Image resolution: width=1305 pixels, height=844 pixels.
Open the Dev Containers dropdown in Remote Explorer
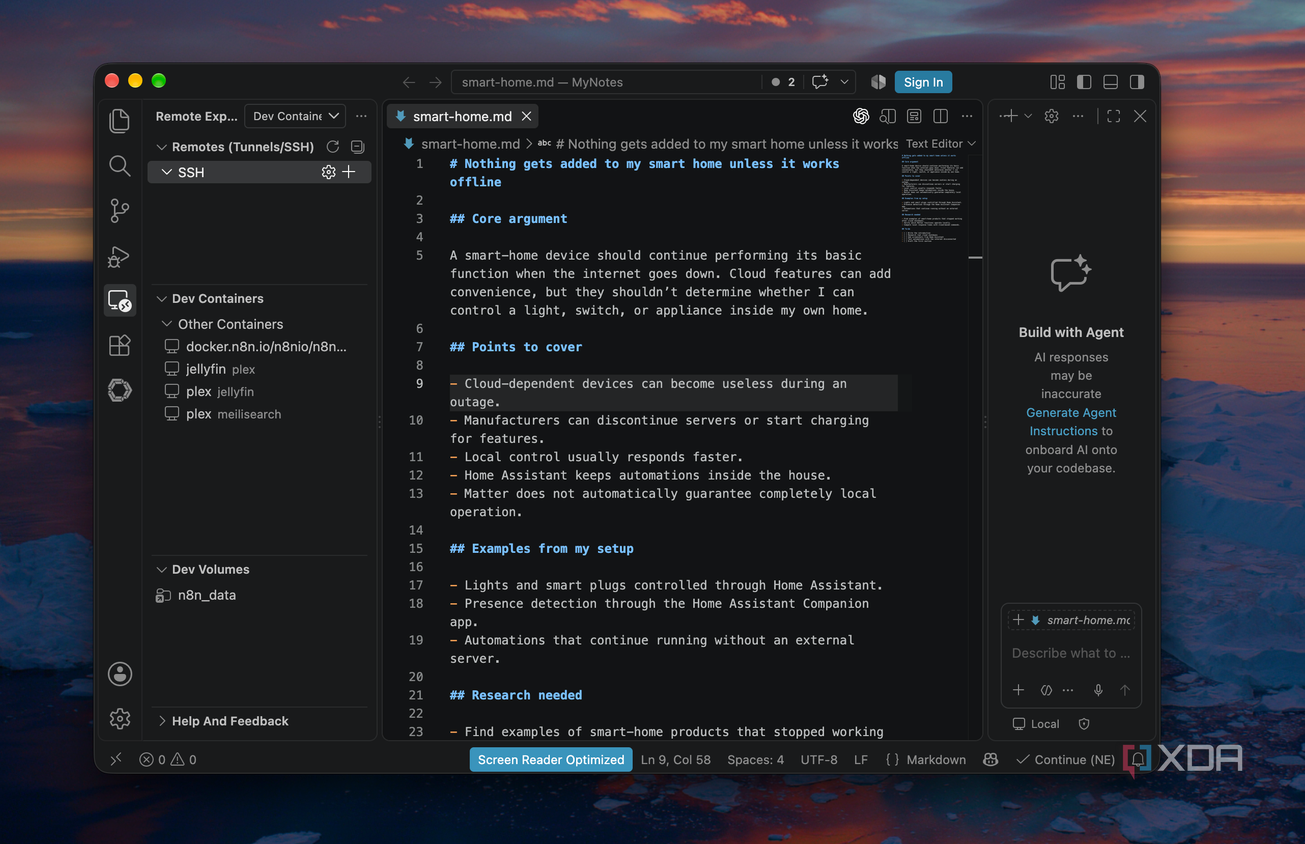295,116
